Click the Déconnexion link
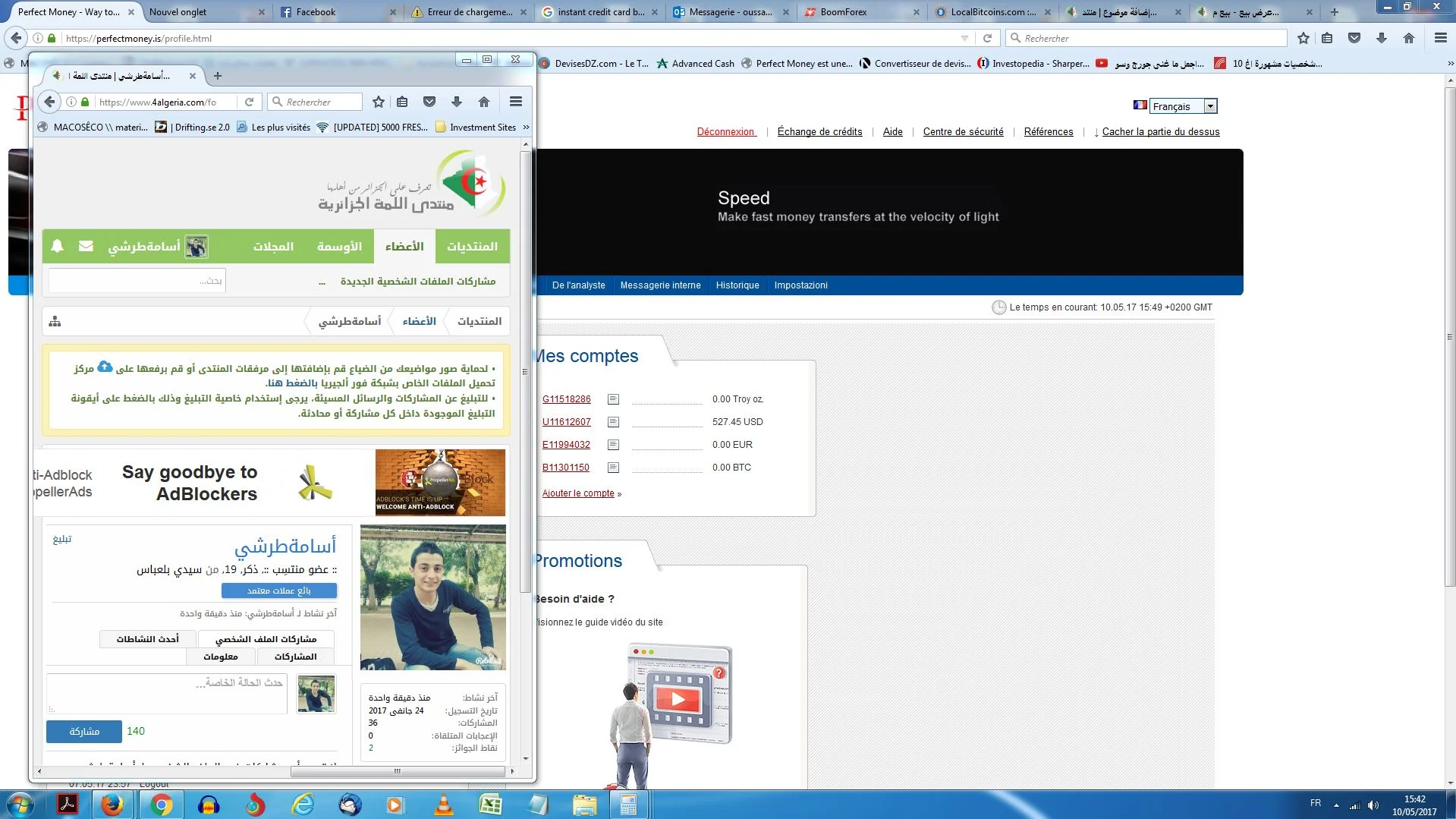 pos(725,132)
